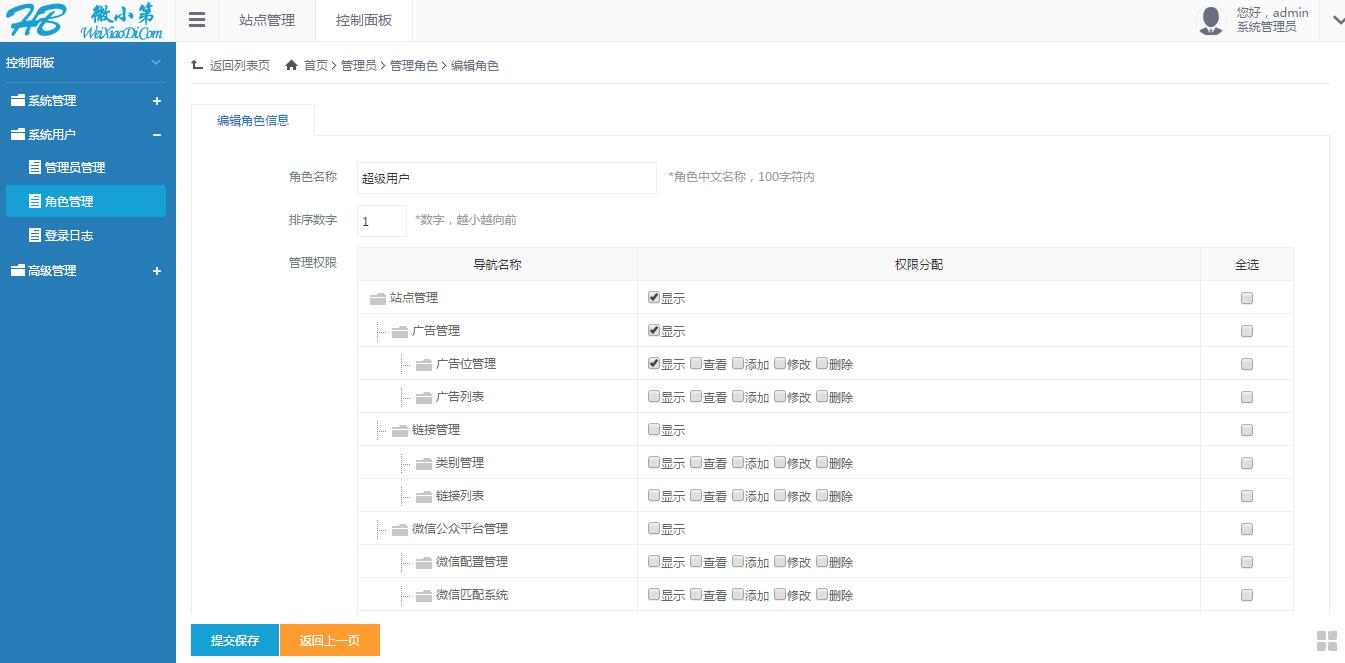Check 修改 for 类别管理
This screenshot has height=663, width=1345.
click(x=780, y=462)
